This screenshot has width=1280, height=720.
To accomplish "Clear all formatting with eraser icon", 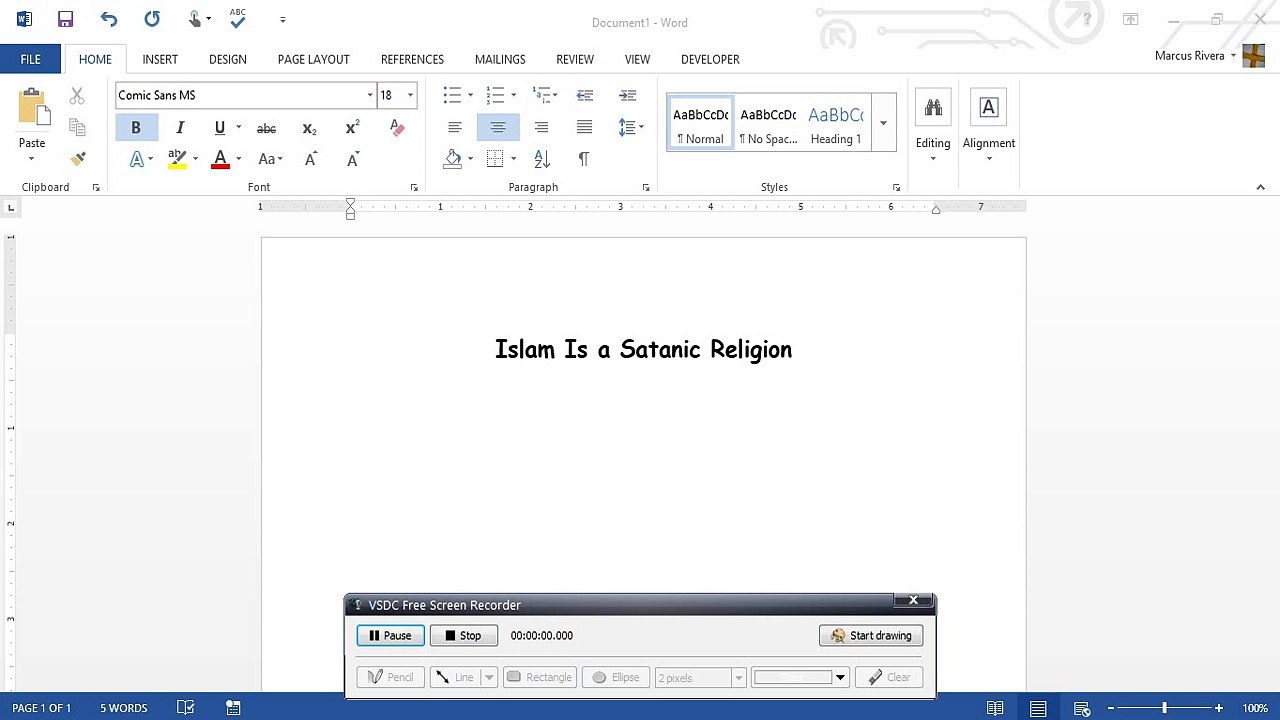I will [397, 128].
